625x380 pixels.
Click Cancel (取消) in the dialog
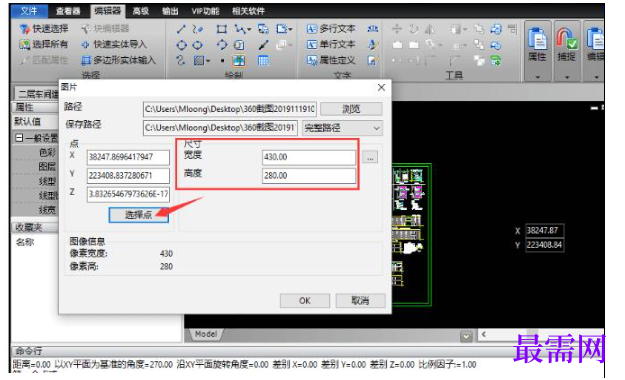click(x=360, y=301)
